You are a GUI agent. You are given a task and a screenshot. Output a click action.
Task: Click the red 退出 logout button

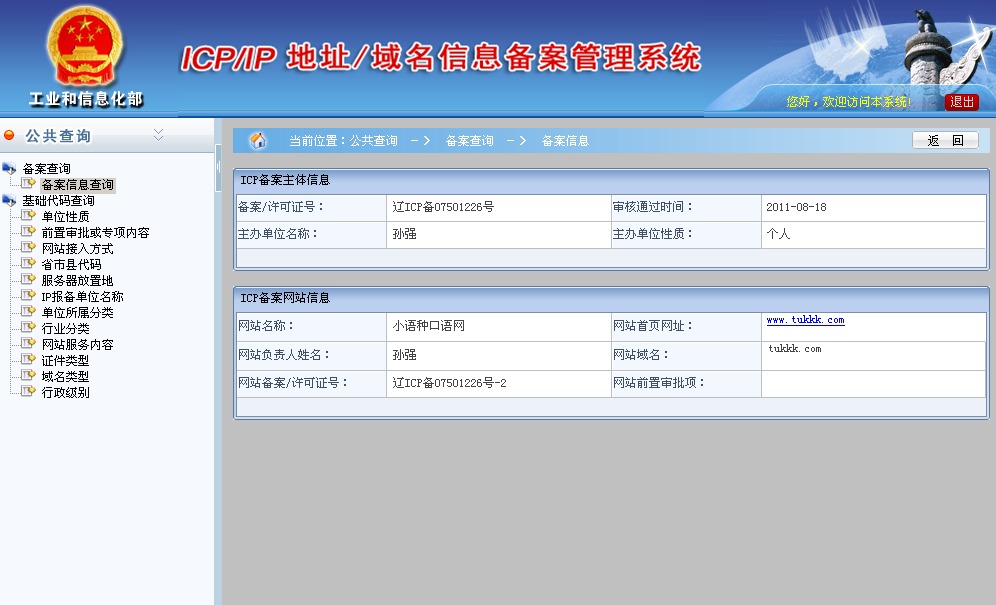962,102
